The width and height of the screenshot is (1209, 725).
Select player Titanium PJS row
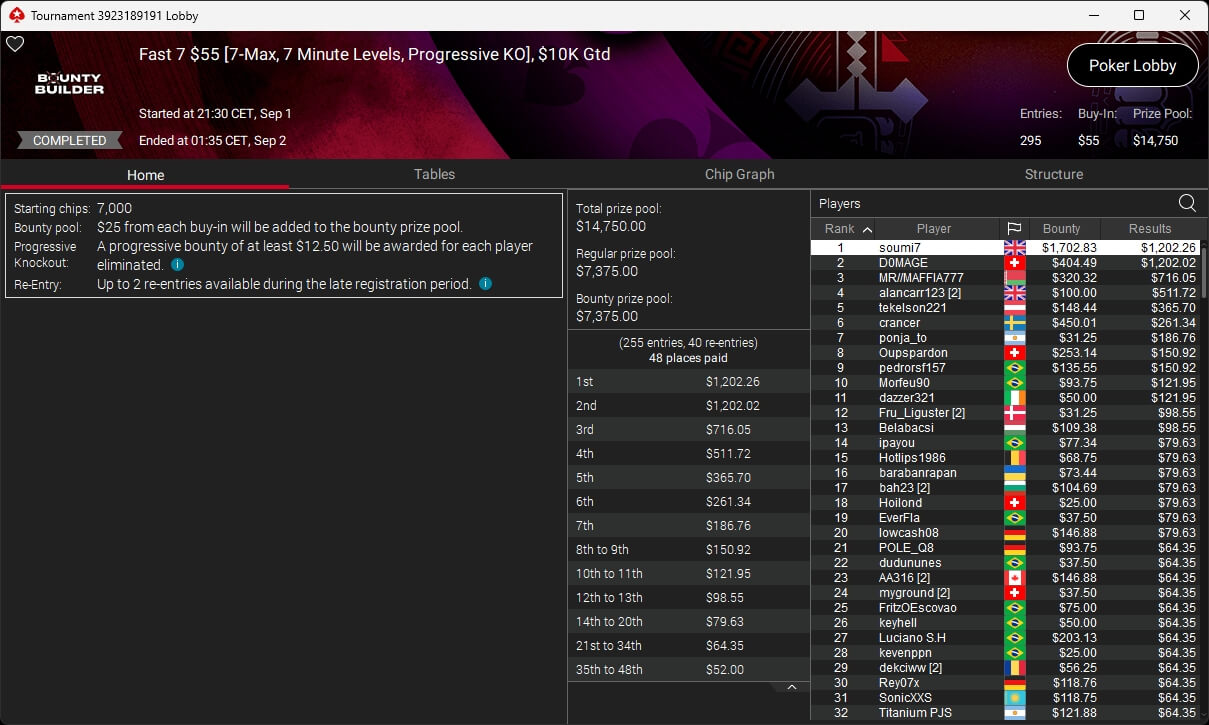[x=1004, y=713]
